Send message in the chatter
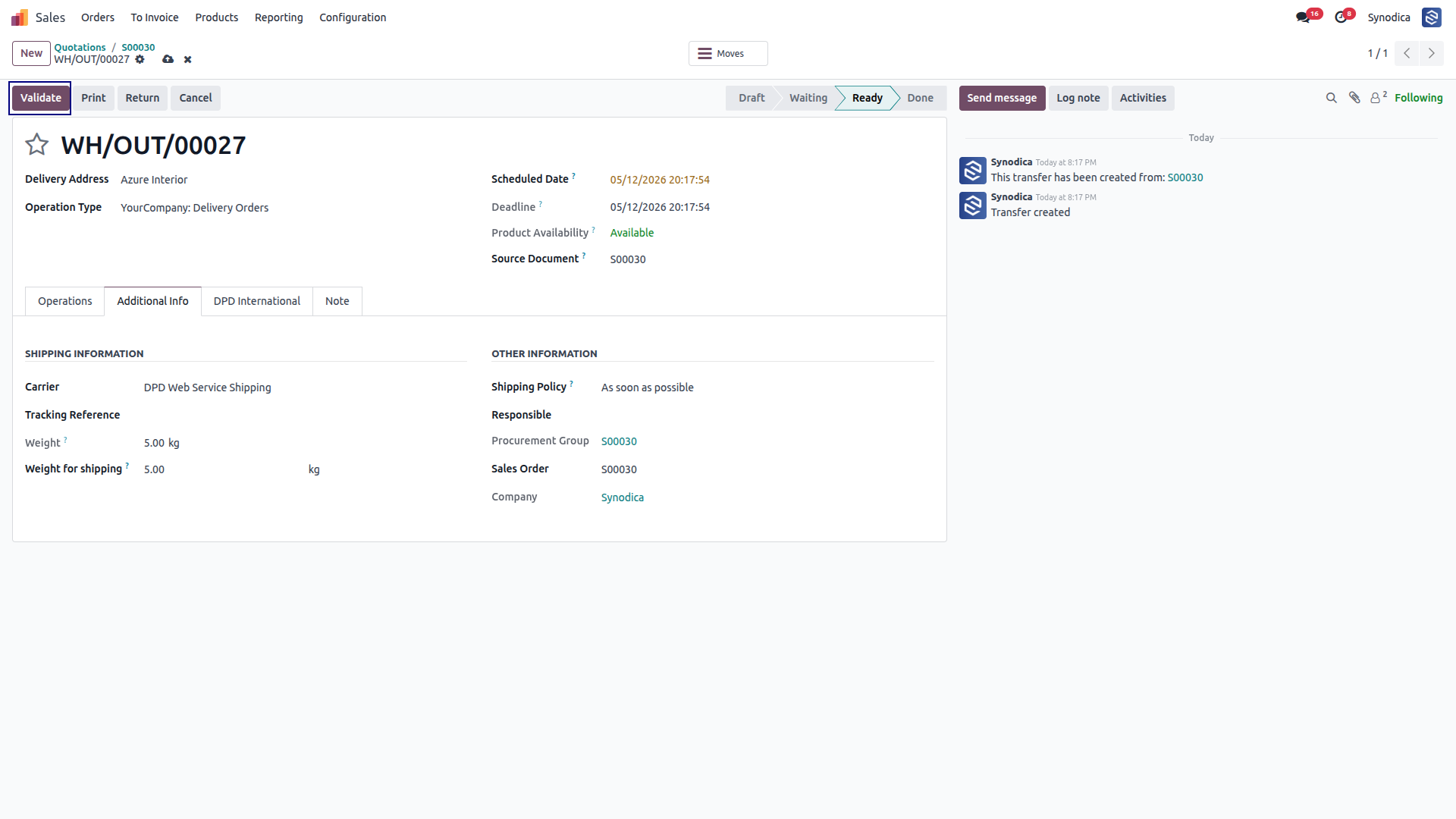Screen dimensions: 1456x819 point(1002,98)
